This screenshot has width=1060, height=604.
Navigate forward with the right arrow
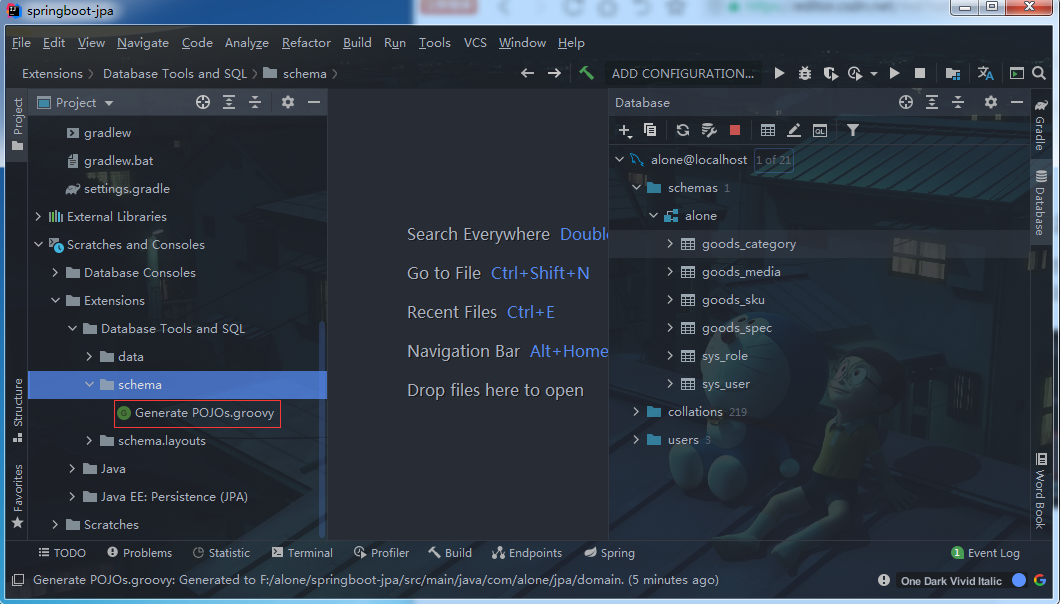[554, 73]
